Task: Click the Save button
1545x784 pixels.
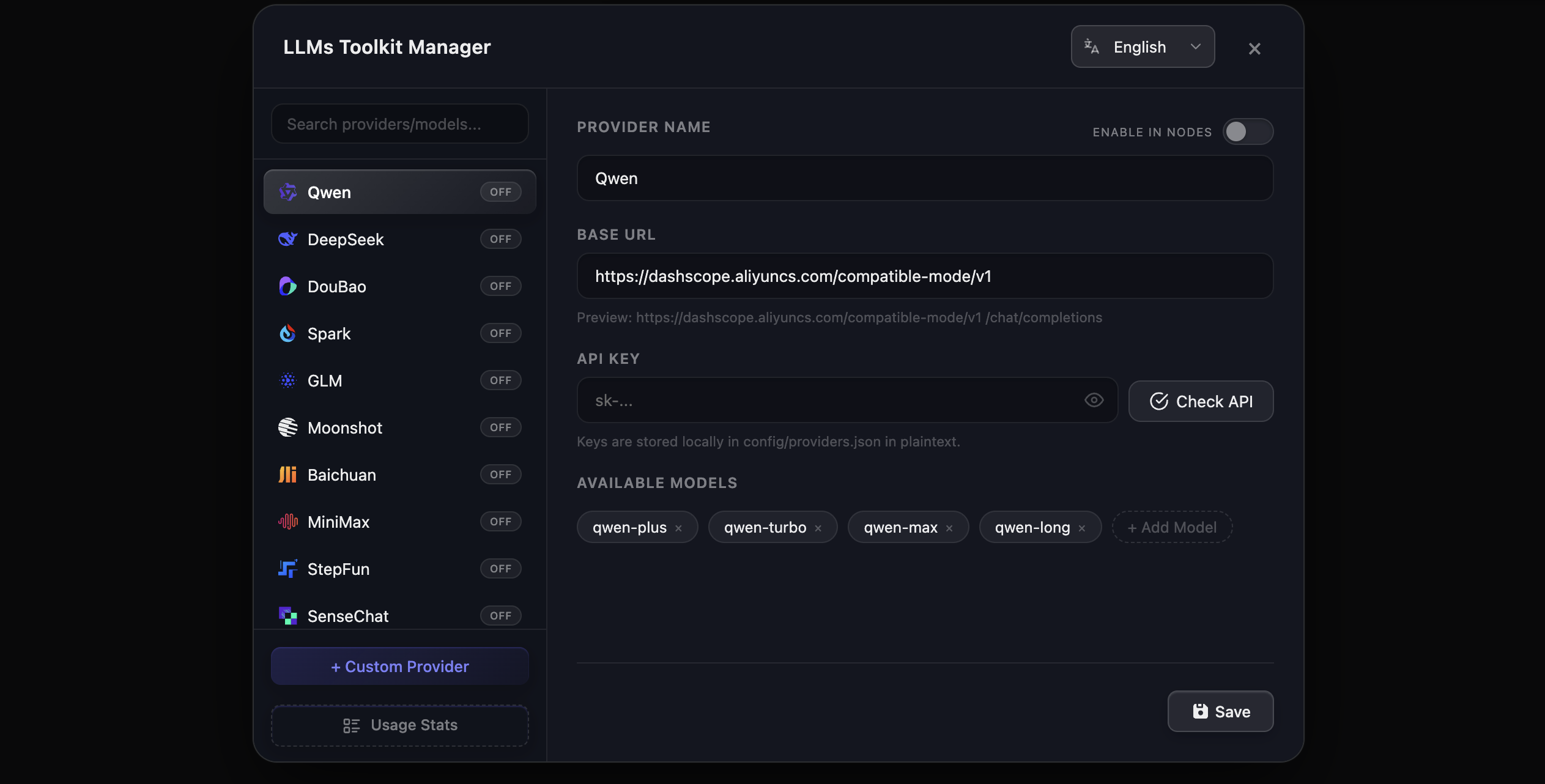Action: tap(1220, 711)
